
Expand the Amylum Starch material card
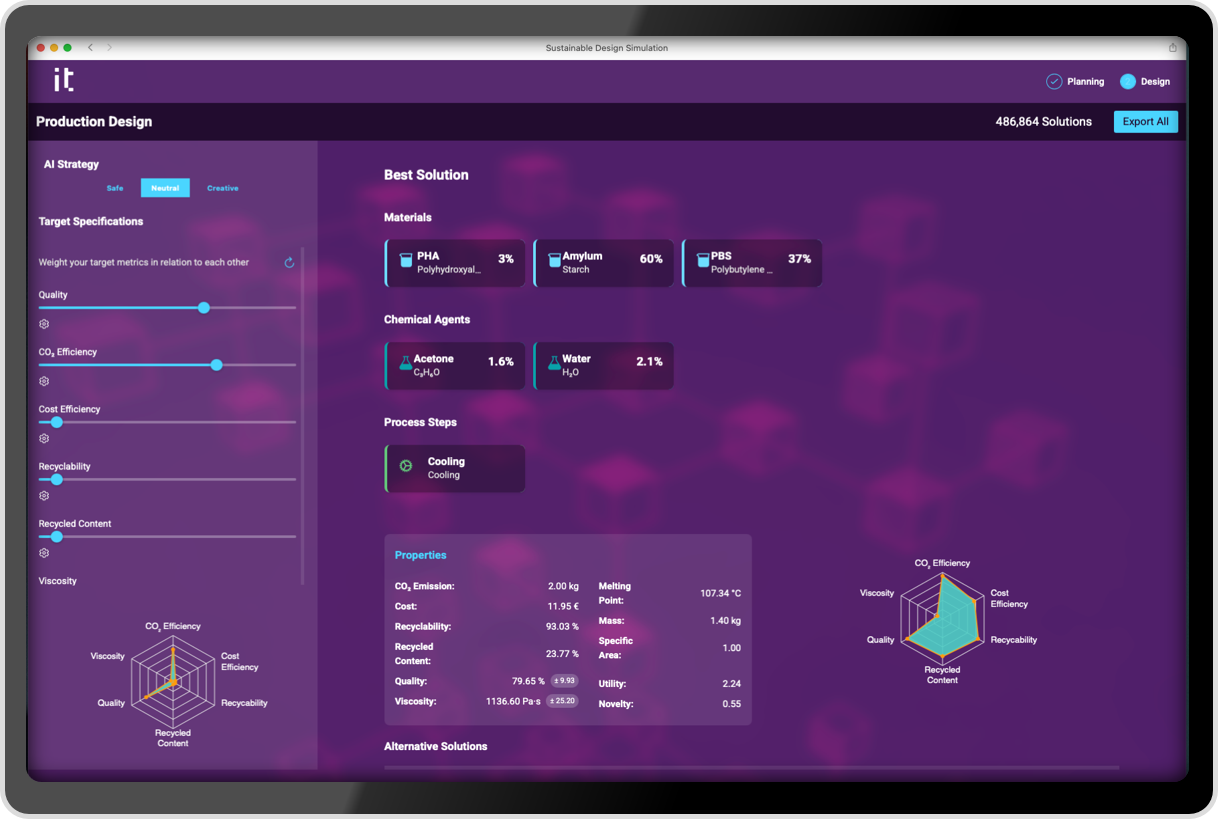click(603, 263)
